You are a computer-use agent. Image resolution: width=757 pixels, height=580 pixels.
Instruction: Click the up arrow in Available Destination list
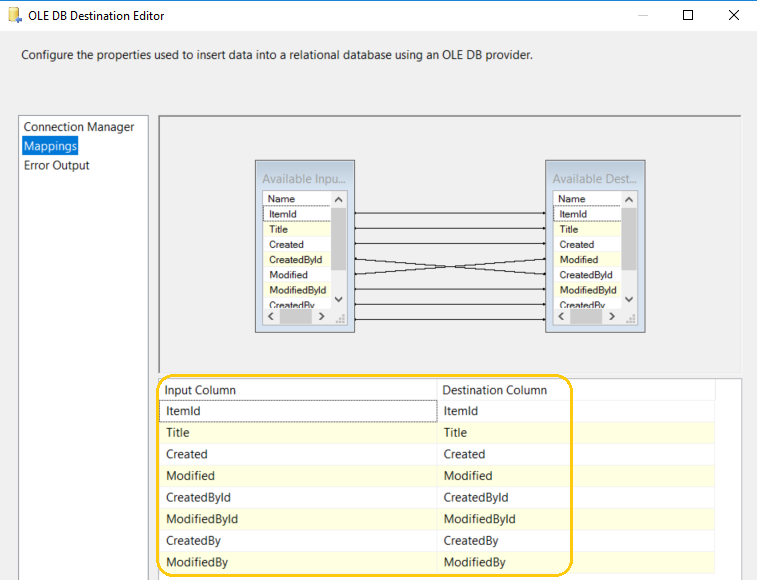pyautogui.click(x=629, y=199)
